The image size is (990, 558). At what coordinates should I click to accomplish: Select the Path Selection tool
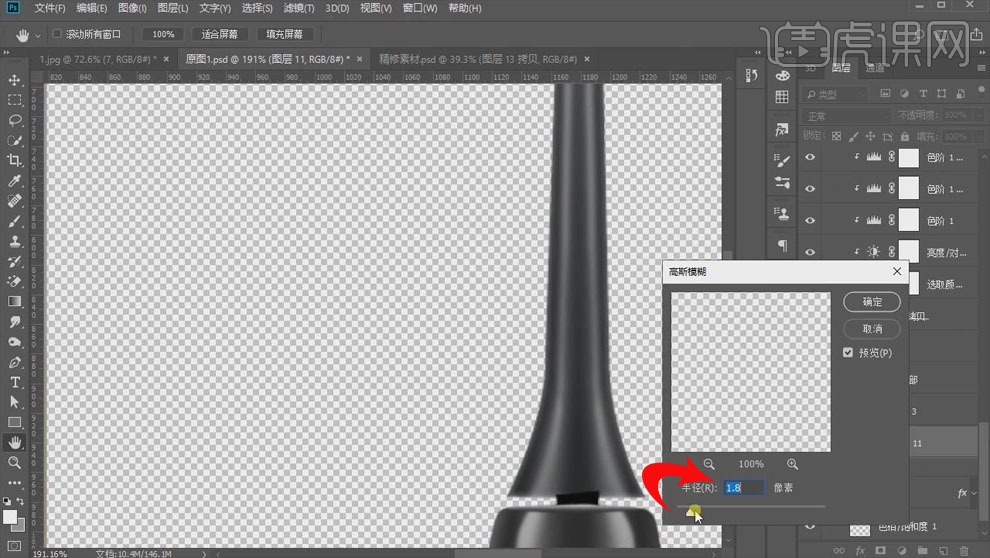(x=15, y=402)
